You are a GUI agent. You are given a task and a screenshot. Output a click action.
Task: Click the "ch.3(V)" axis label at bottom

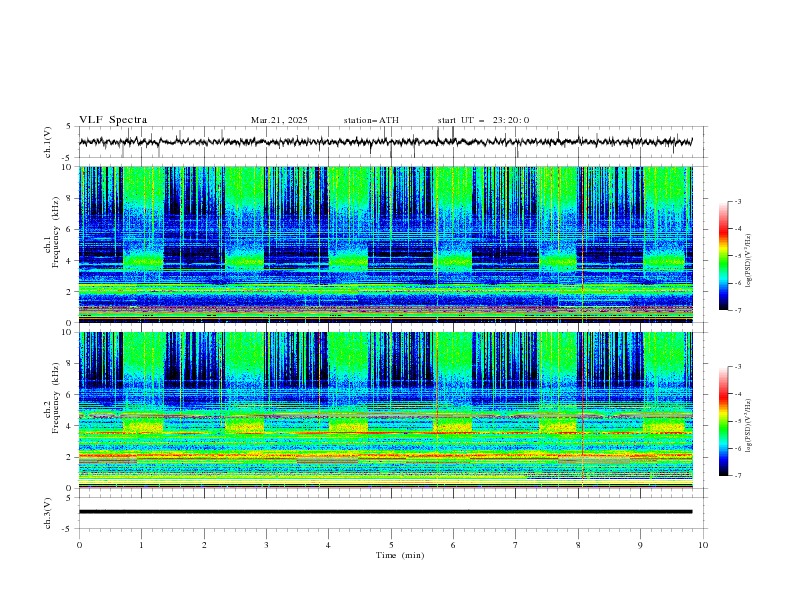(48, 513)
